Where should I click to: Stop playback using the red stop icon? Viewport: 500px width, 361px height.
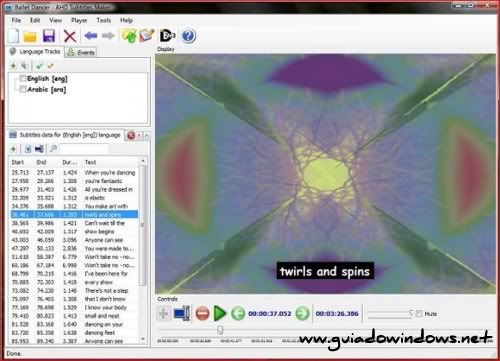click(x=202, y=313)
